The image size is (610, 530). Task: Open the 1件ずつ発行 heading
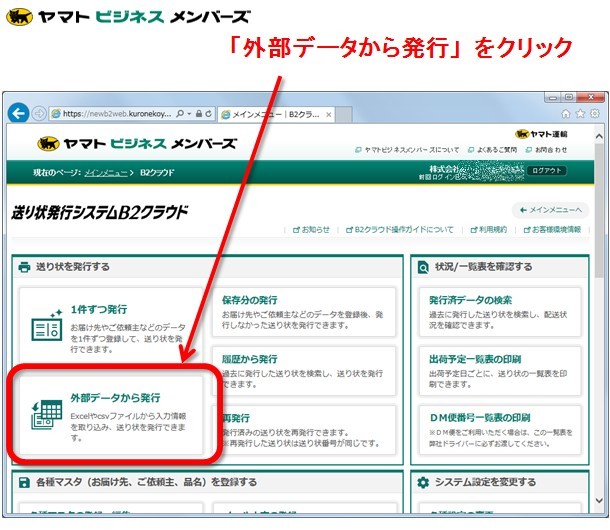tap(99, 310)
